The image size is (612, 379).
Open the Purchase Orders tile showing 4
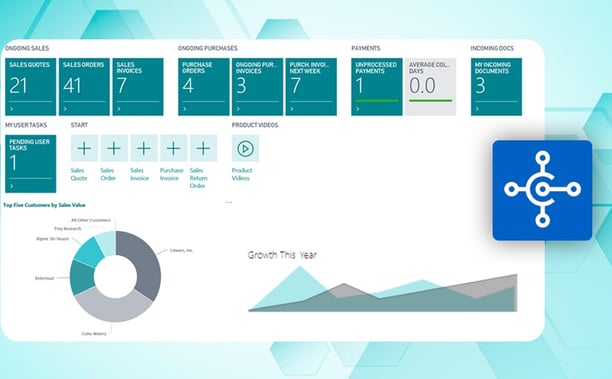[204, 87]
